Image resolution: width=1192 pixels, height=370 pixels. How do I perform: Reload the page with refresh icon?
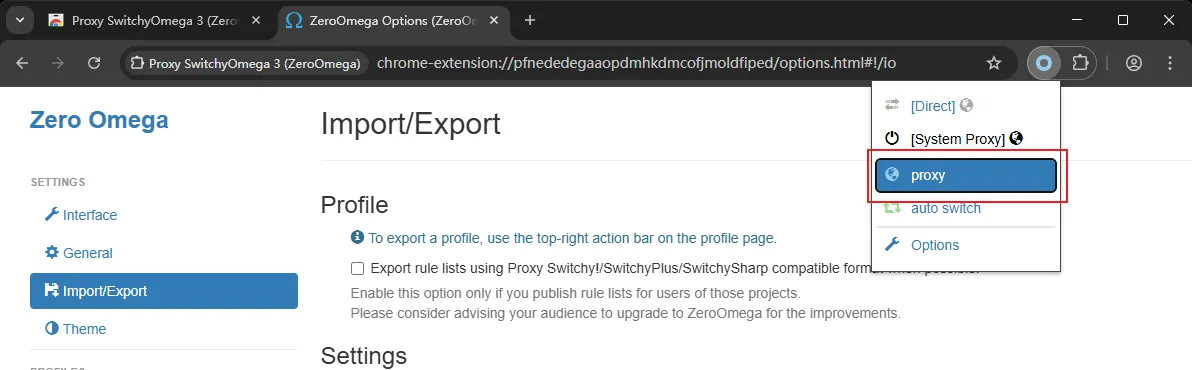[94, 63]
